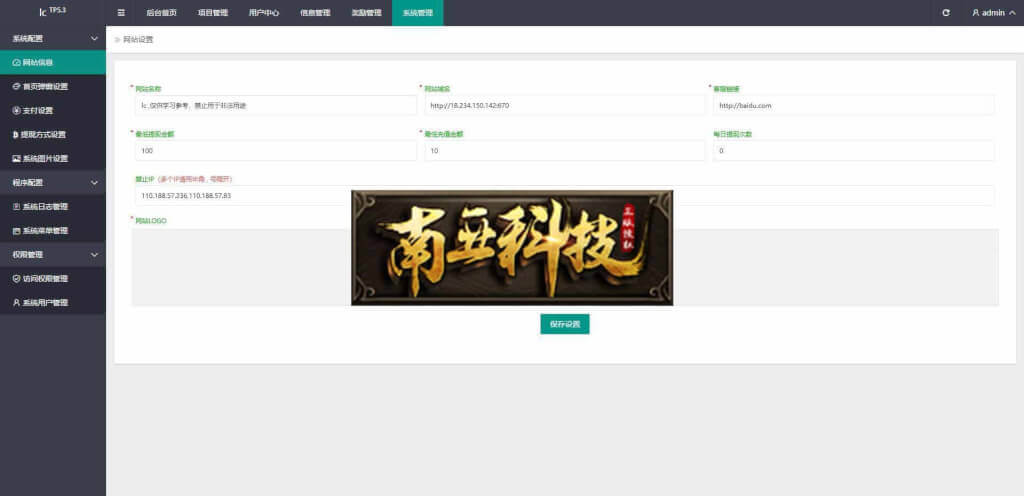The height and width of the screenshot is (496, 1024).
Task: Open the 用户中心 top menu
Action: tap(264, 12)
